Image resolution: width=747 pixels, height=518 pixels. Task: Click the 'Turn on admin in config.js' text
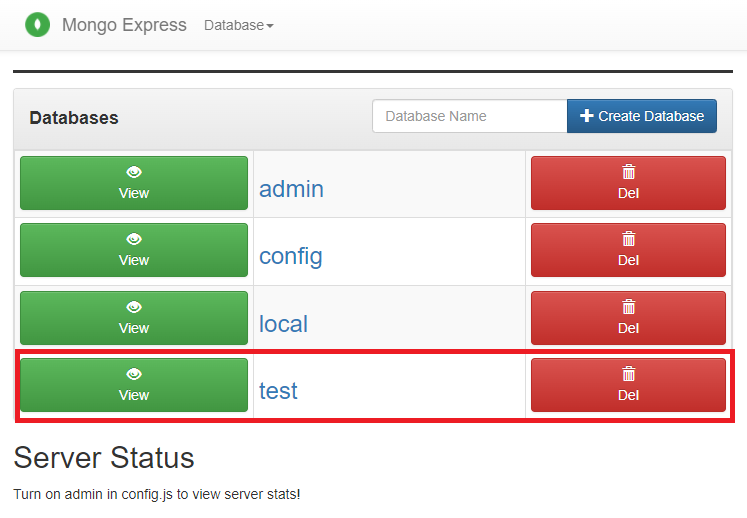tap(157, 494)
